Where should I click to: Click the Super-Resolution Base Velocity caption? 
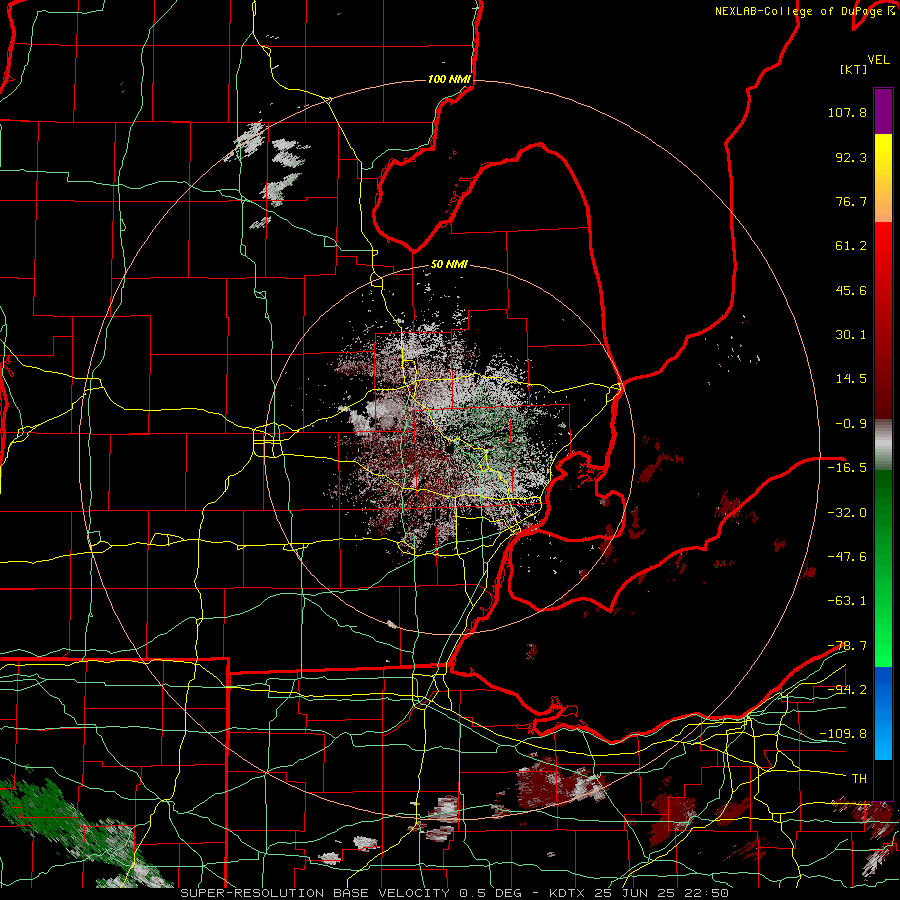(x=455, y=893)
